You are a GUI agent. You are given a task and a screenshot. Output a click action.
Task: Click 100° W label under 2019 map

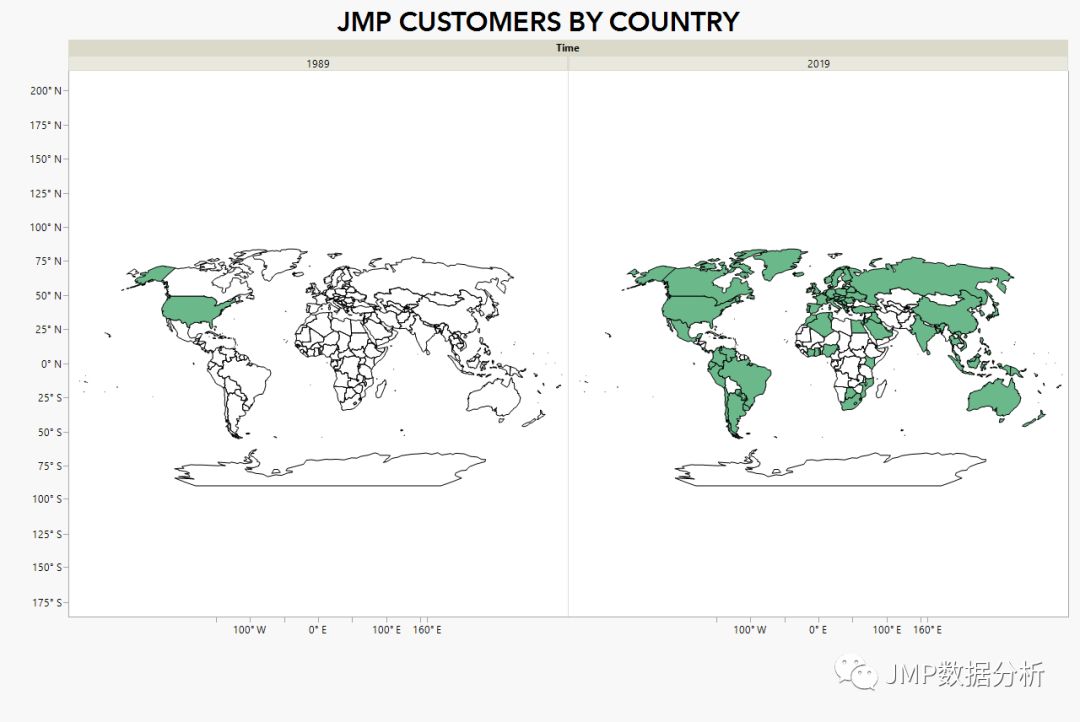[749, 630]
